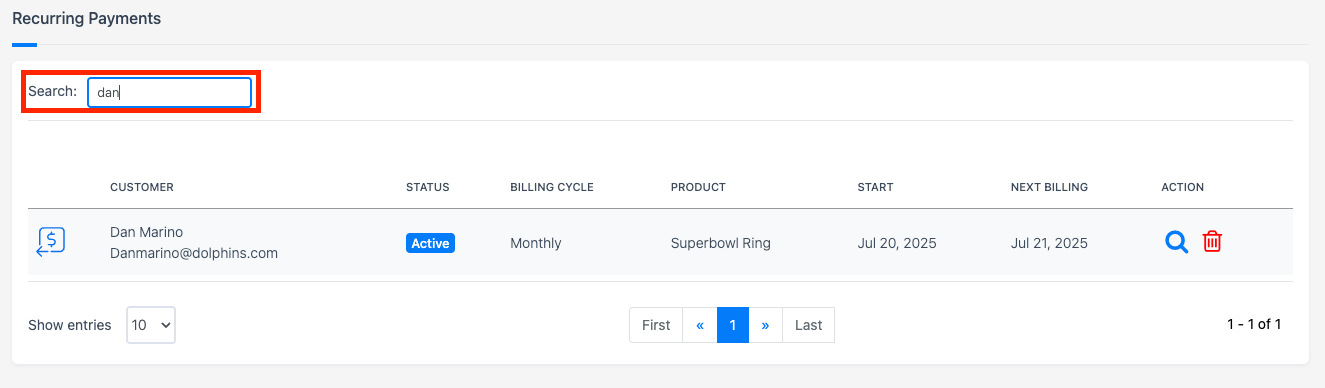Sort by Billing Cycle column header
This screenshot has height=388, width=1325.
click(x=552, y=187)
